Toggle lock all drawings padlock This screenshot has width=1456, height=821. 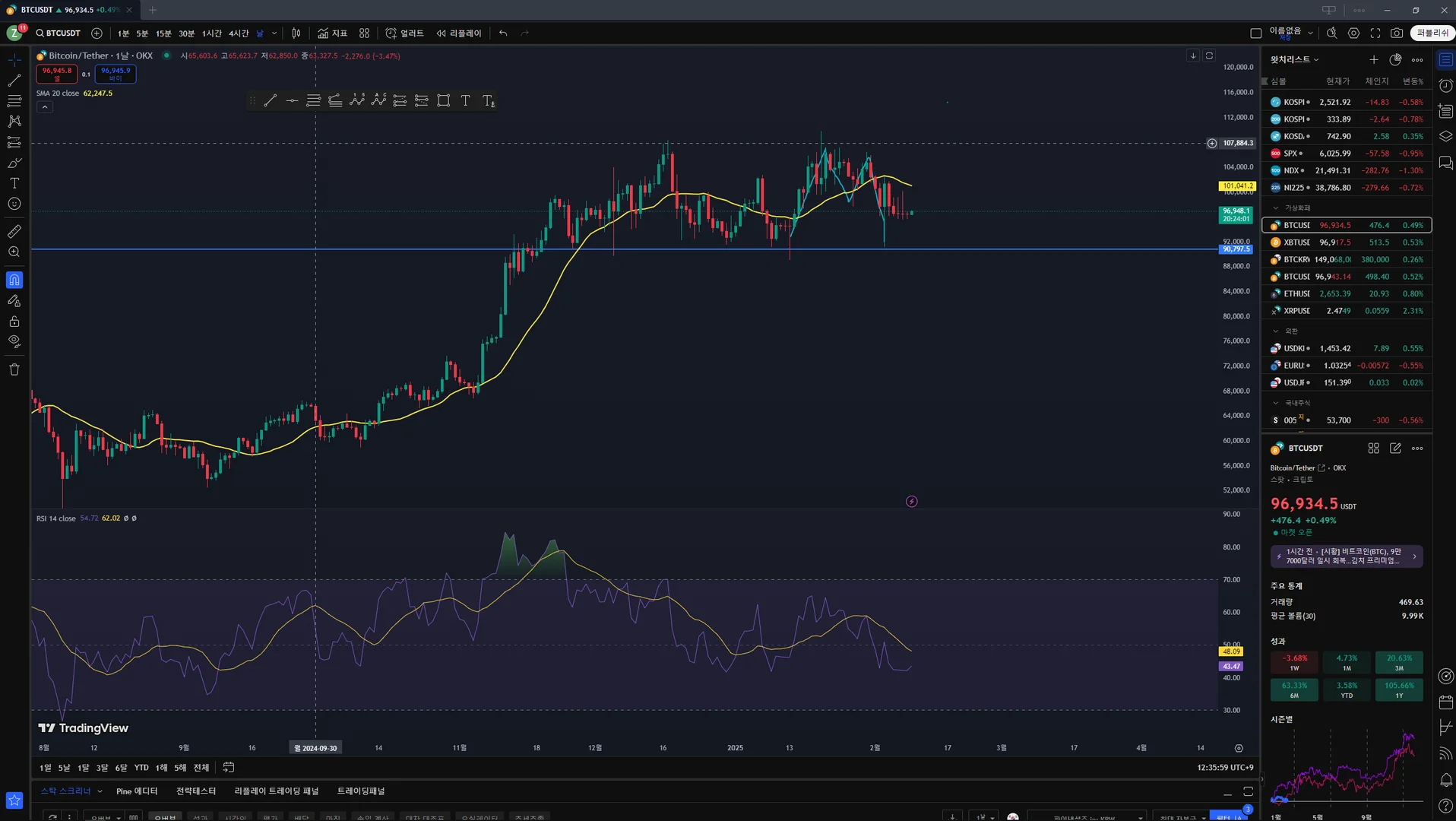(x=14, y=322)
